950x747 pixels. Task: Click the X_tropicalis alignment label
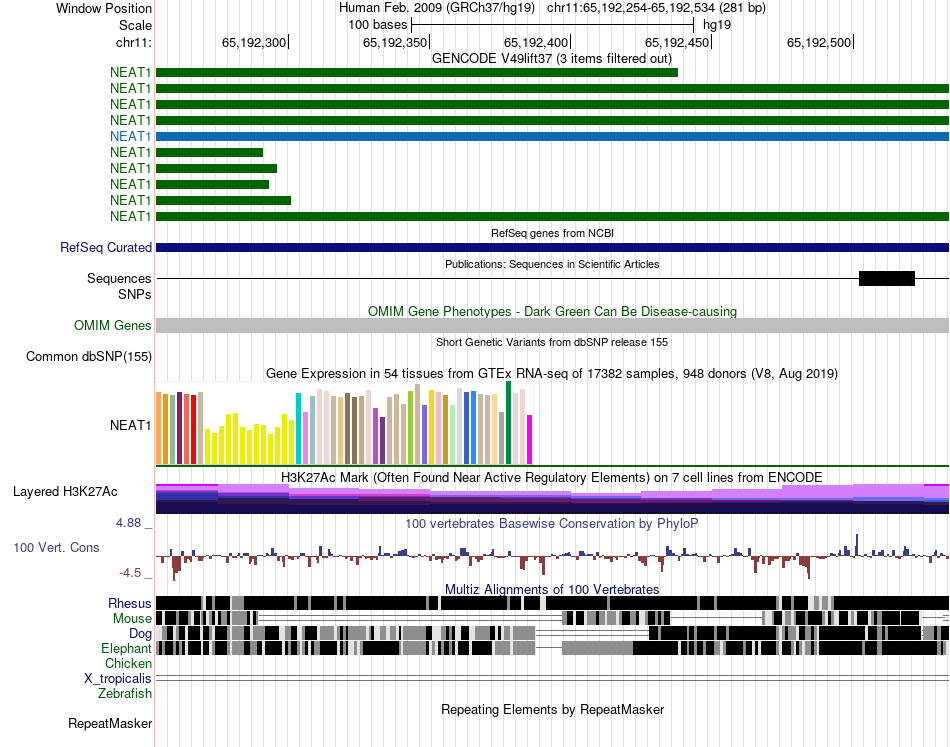tap(118, 679)
